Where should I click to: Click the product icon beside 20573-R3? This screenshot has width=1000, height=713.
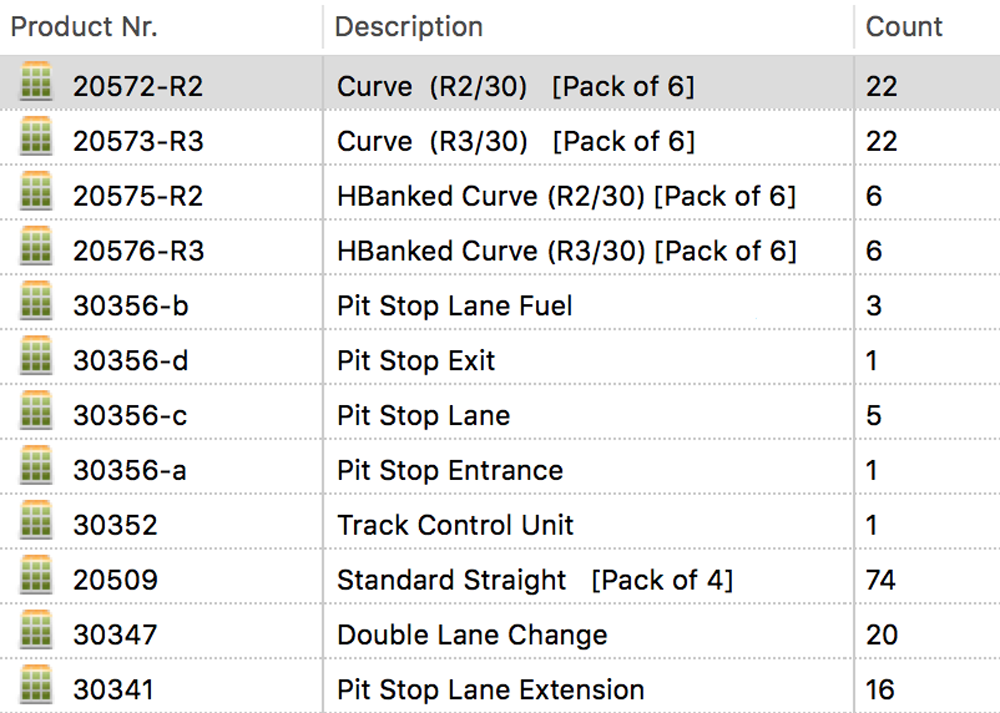(35, 141)
